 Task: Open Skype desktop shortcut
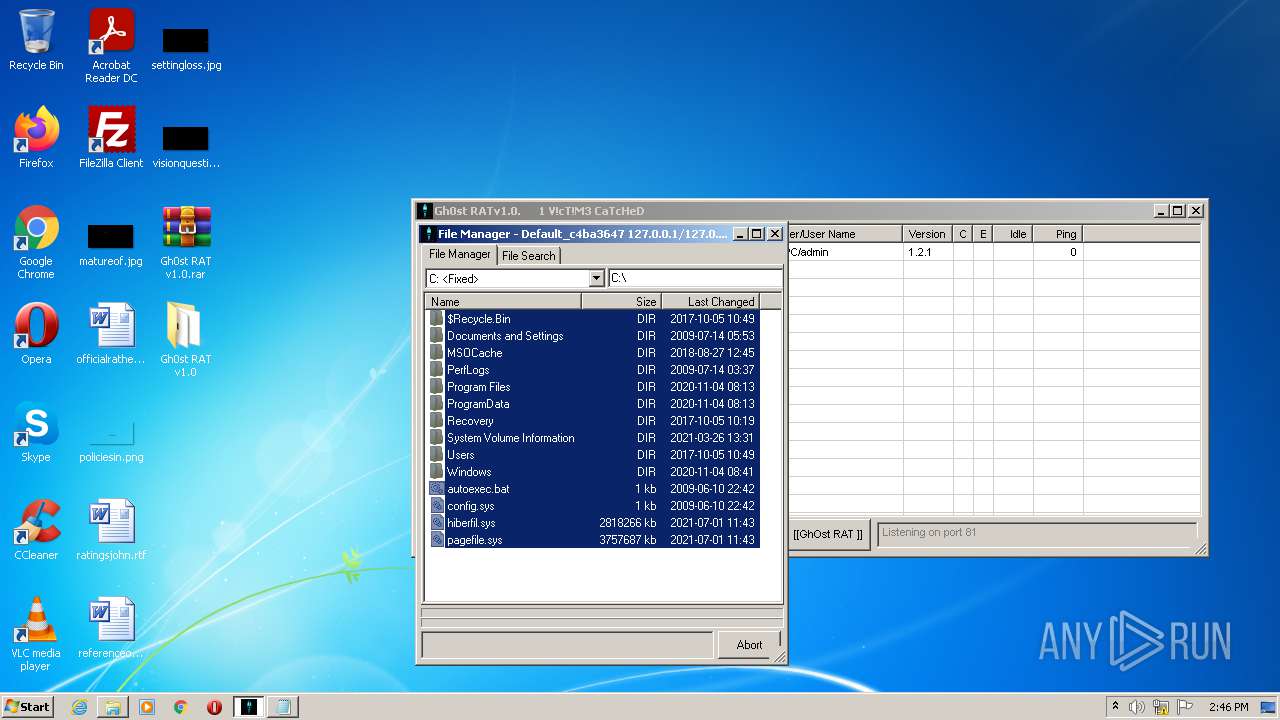point(36,432)
